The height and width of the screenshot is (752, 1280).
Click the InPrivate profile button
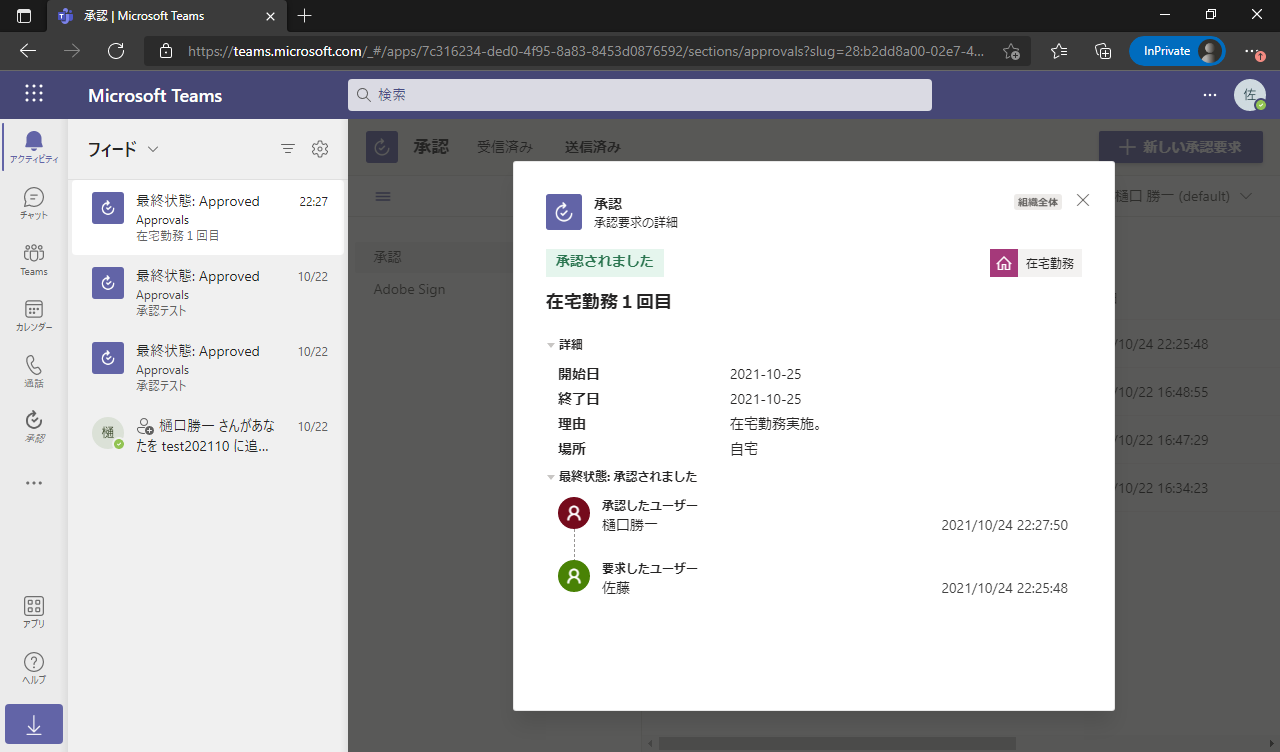(x=1177, y=51)
